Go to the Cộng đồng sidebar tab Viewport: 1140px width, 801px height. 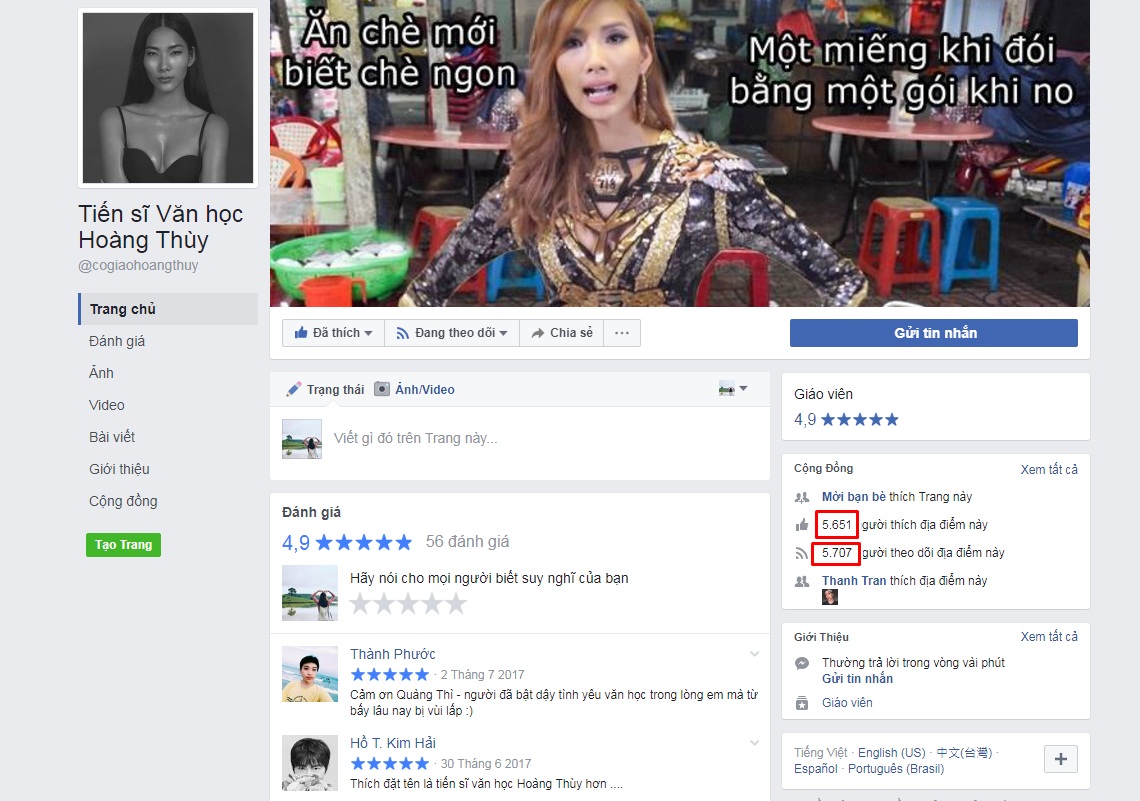pos(123,501)
